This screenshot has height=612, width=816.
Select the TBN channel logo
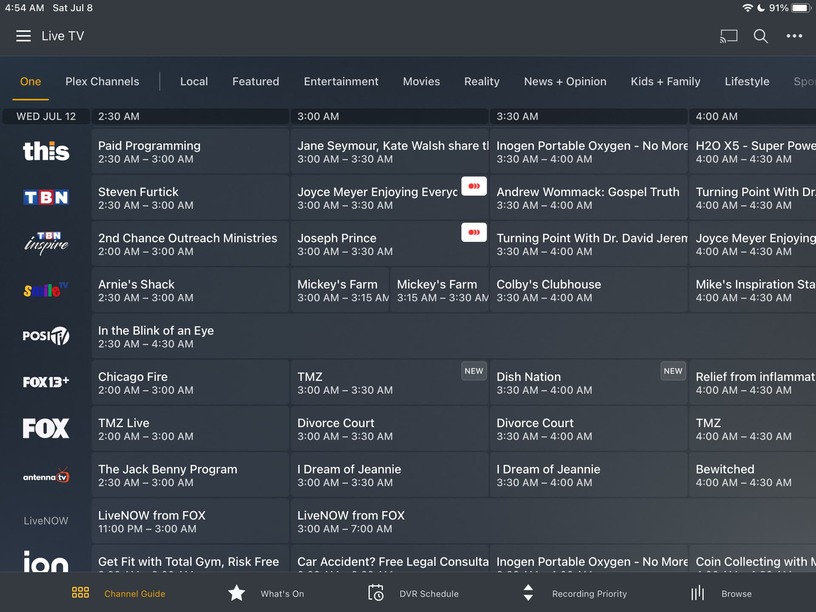click(46, 198)
